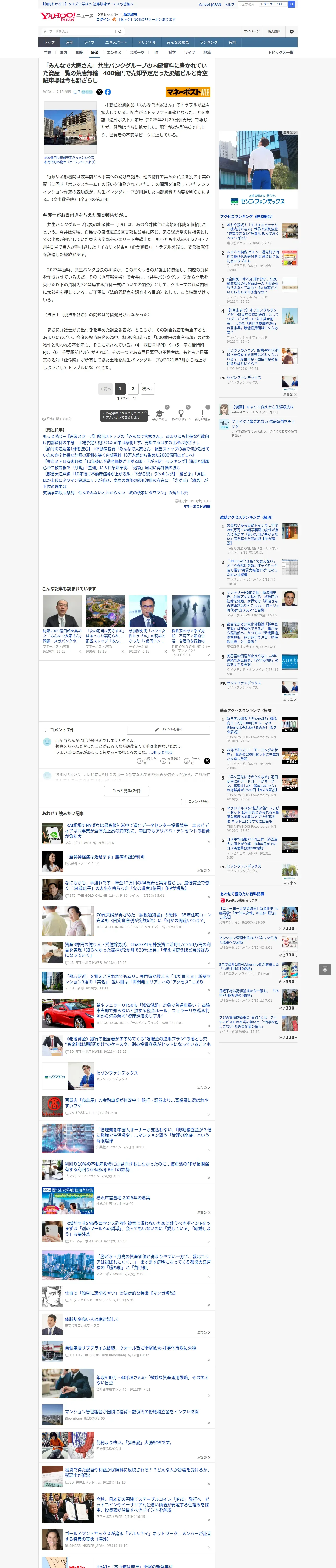The image size is (336, 1568).
Task: Click もっと見る(7件) comments button
Action: 126,791
